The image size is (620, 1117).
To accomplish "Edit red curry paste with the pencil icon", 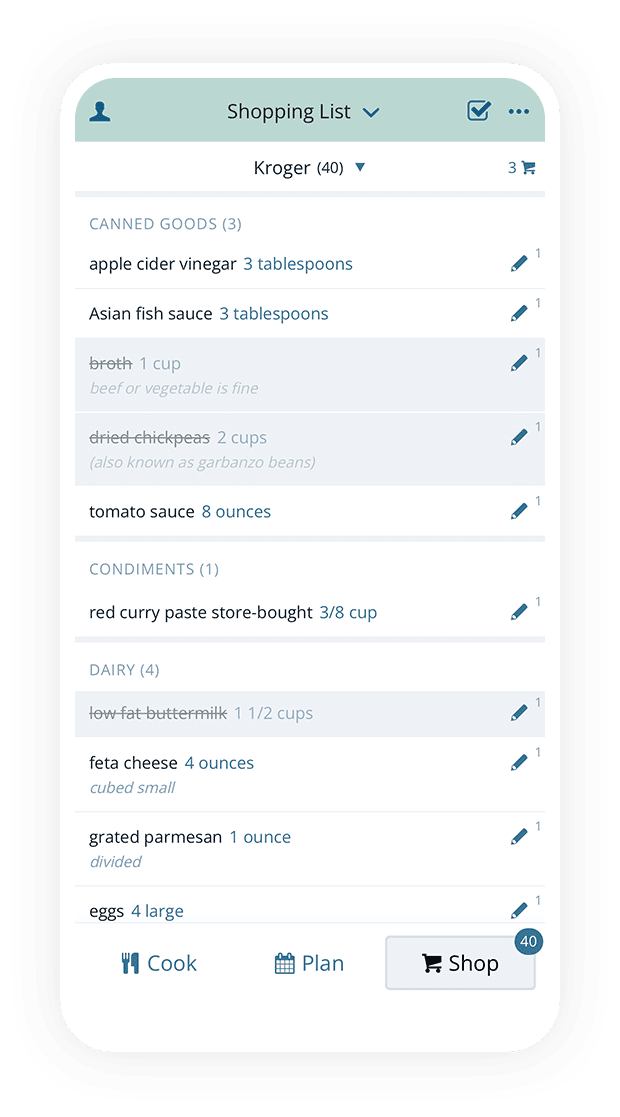I will coord(520,611).
